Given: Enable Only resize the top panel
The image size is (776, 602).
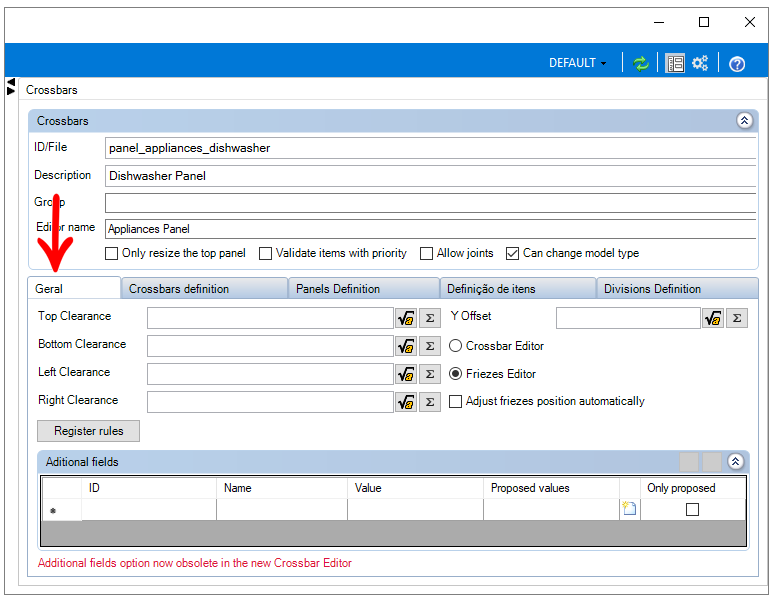Looking at the screenshot, I should click(112, 253).
